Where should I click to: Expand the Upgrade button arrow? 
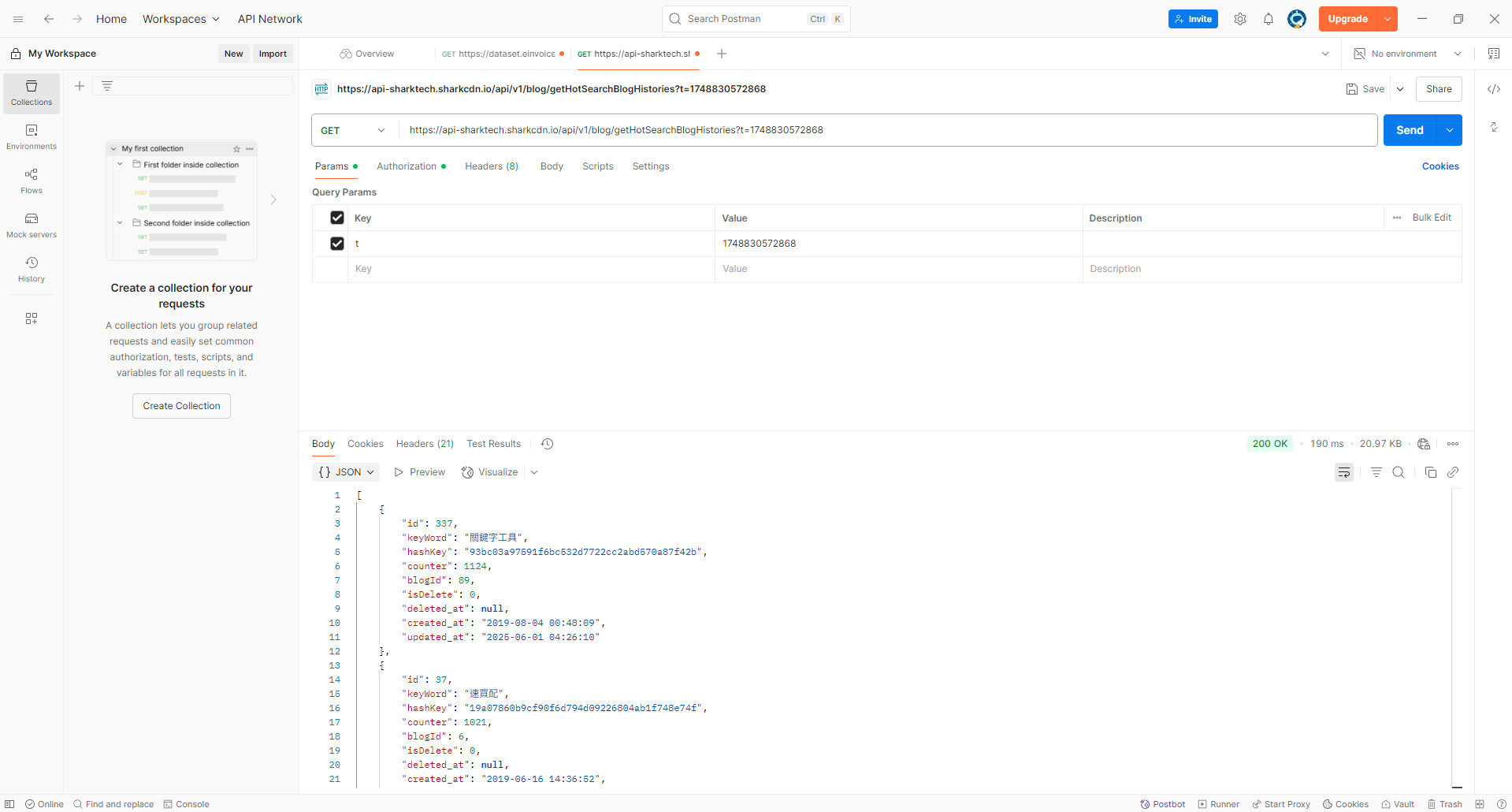(1388, 19)
